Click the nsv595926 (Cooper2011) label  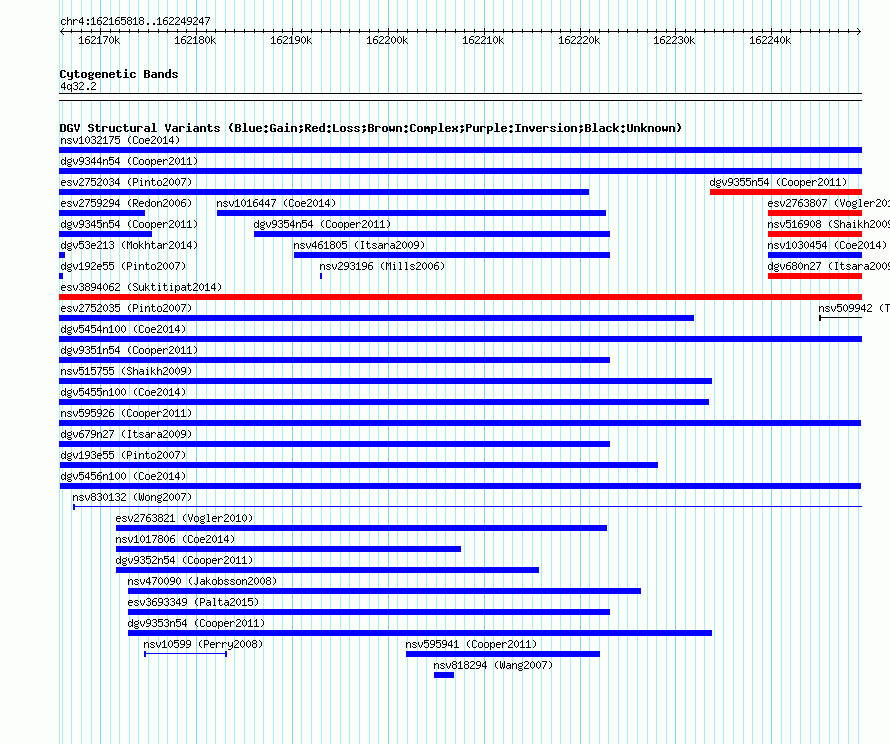(126, 413)
